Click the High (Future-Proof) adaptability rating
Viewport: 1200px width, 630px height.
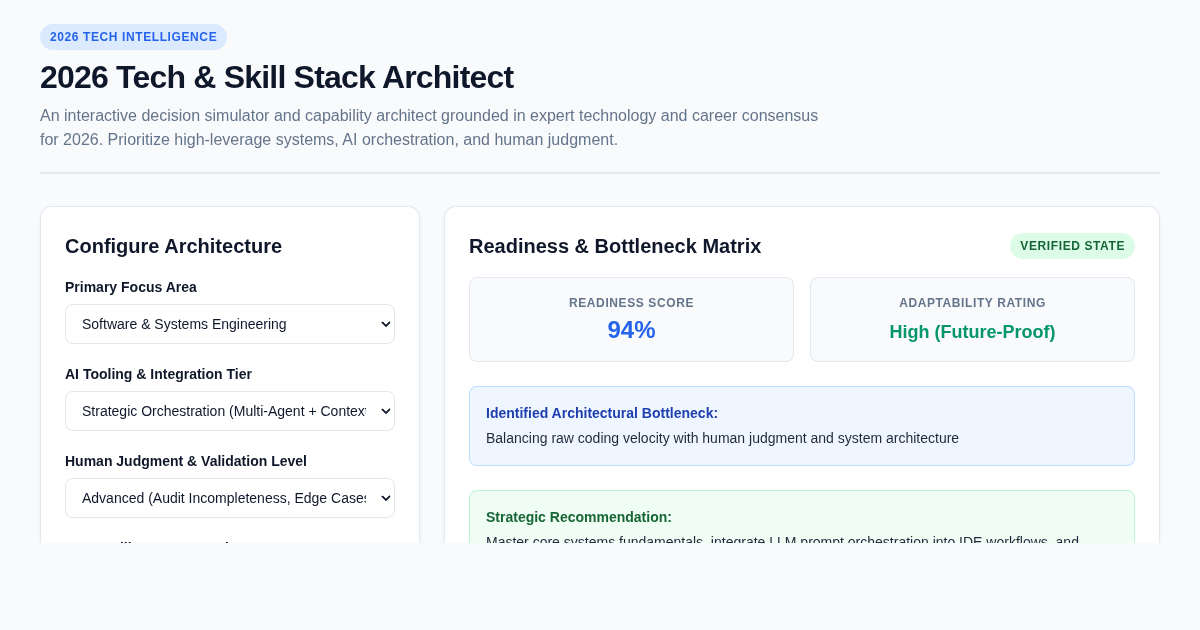click(x=972, y=332)
